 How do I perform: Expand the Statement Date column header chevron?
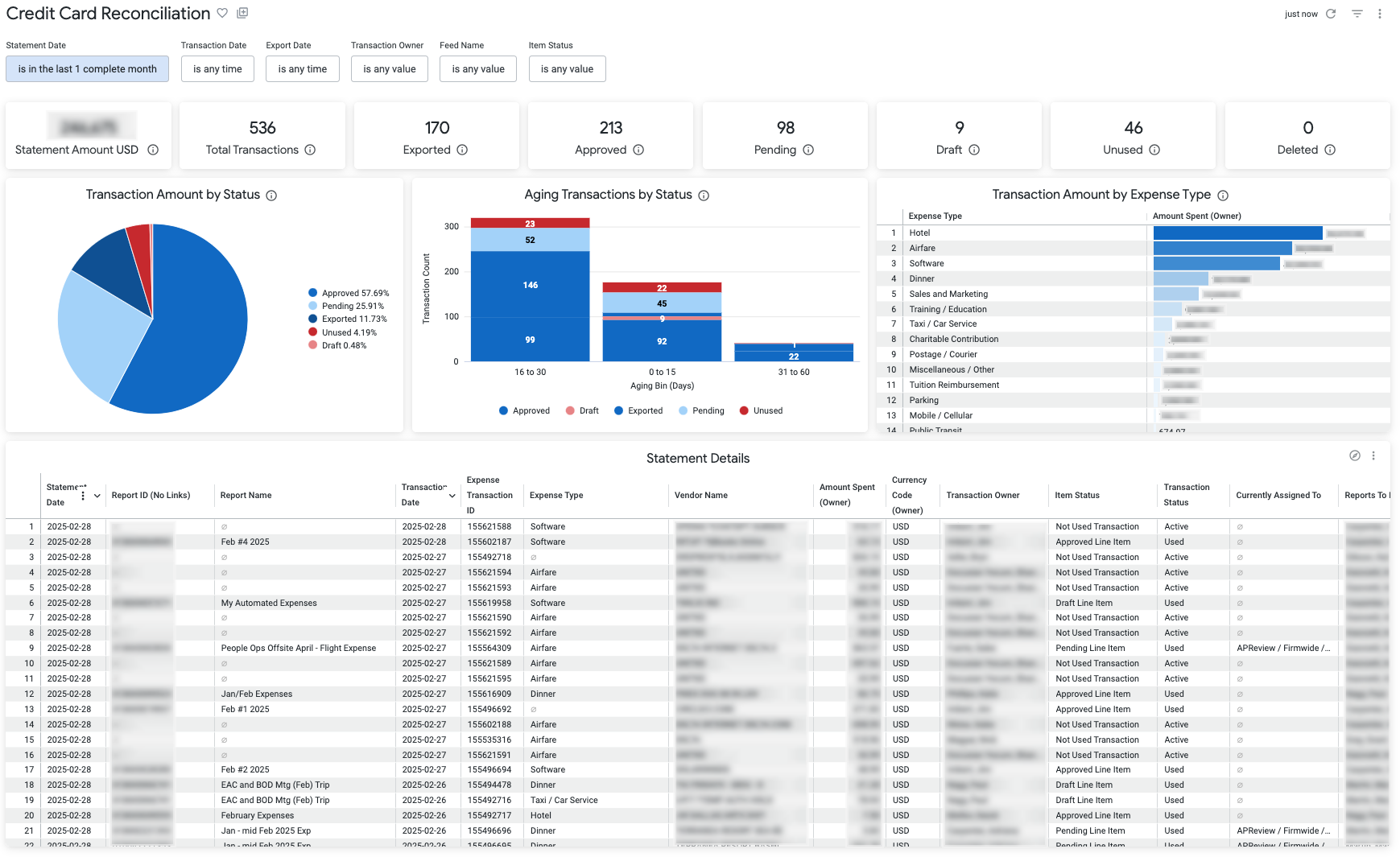pyautogui.click(x=96, y=496)
